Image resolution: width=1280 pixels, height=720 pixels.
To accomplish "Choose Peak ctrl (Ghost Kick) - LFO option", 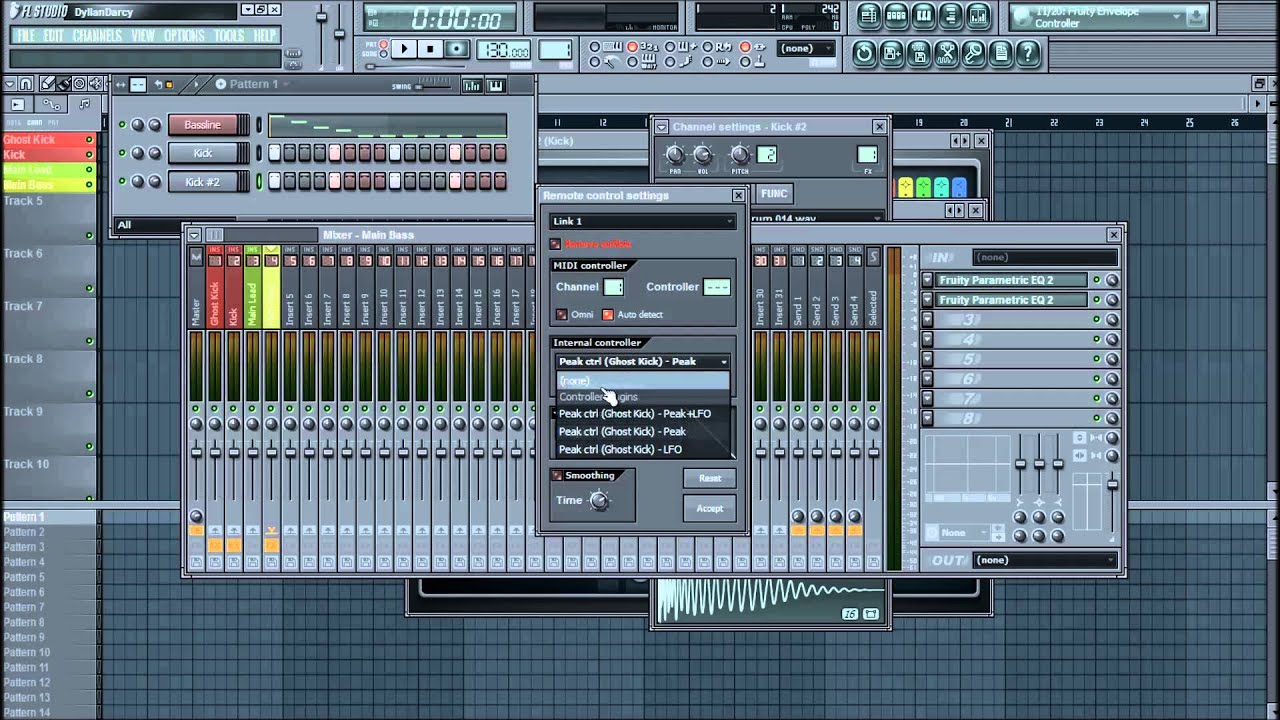I will 643,450.
